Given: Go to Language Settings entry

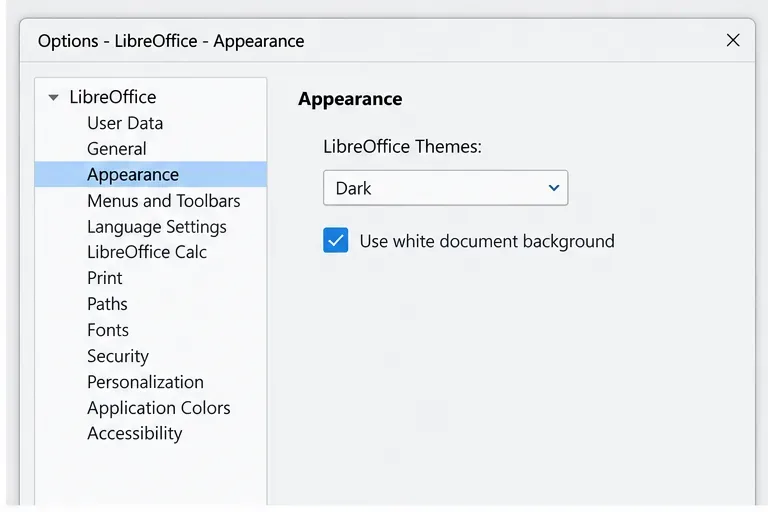Looking at the screenshot, I should coord(157,227).
